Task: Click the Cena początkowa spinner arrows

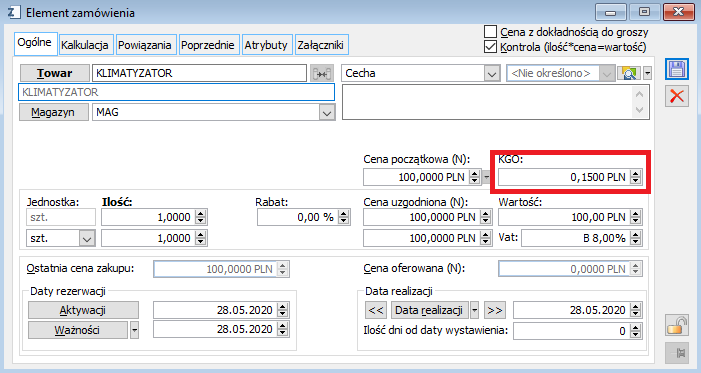Action: tap(475, 177)
